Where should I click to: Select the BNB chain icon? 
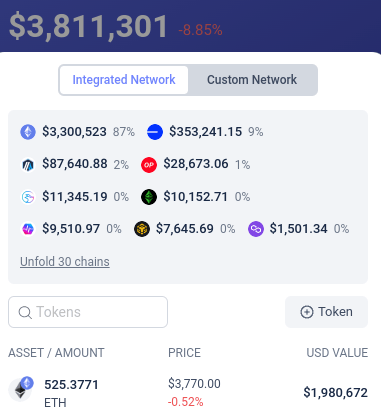(x=142, y=229)
